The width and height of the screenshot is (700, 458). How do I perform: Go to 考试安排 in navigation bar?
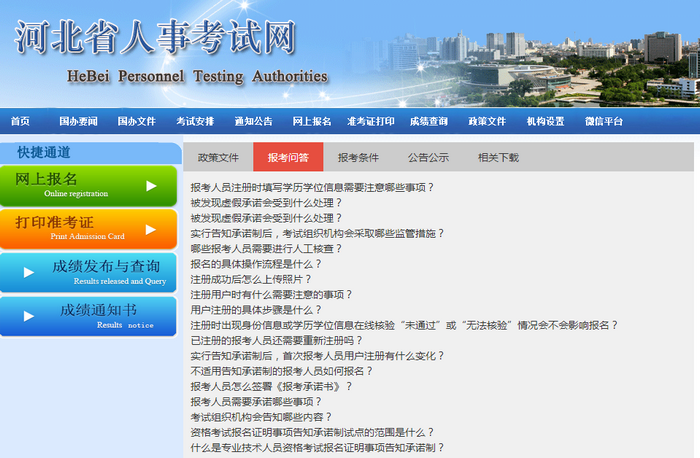(195, 121)
